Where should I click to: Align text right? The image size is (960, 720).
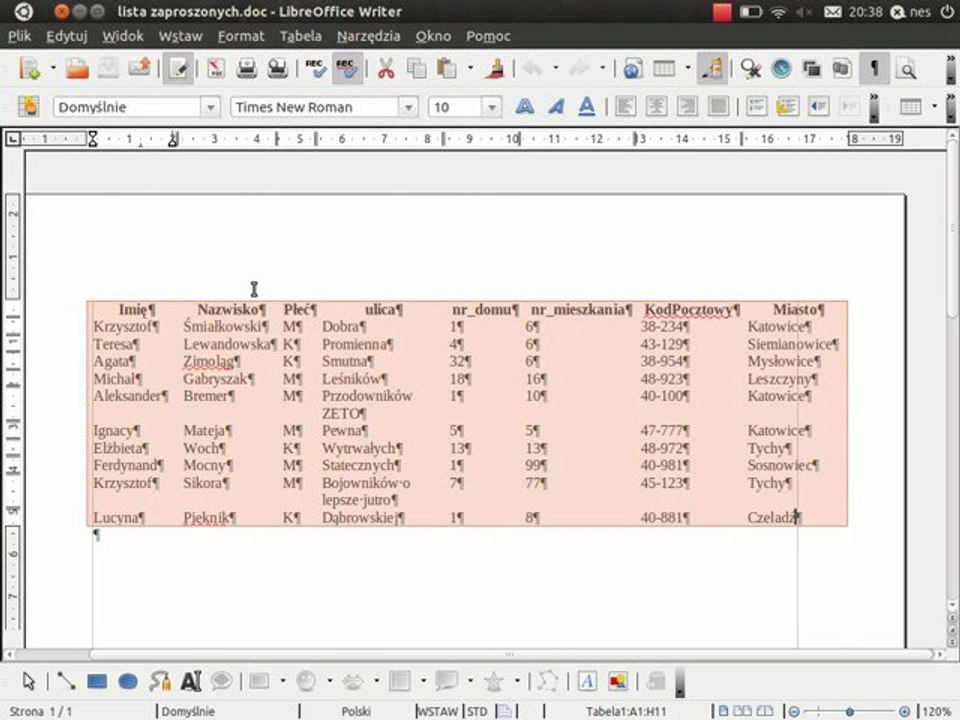687,107
